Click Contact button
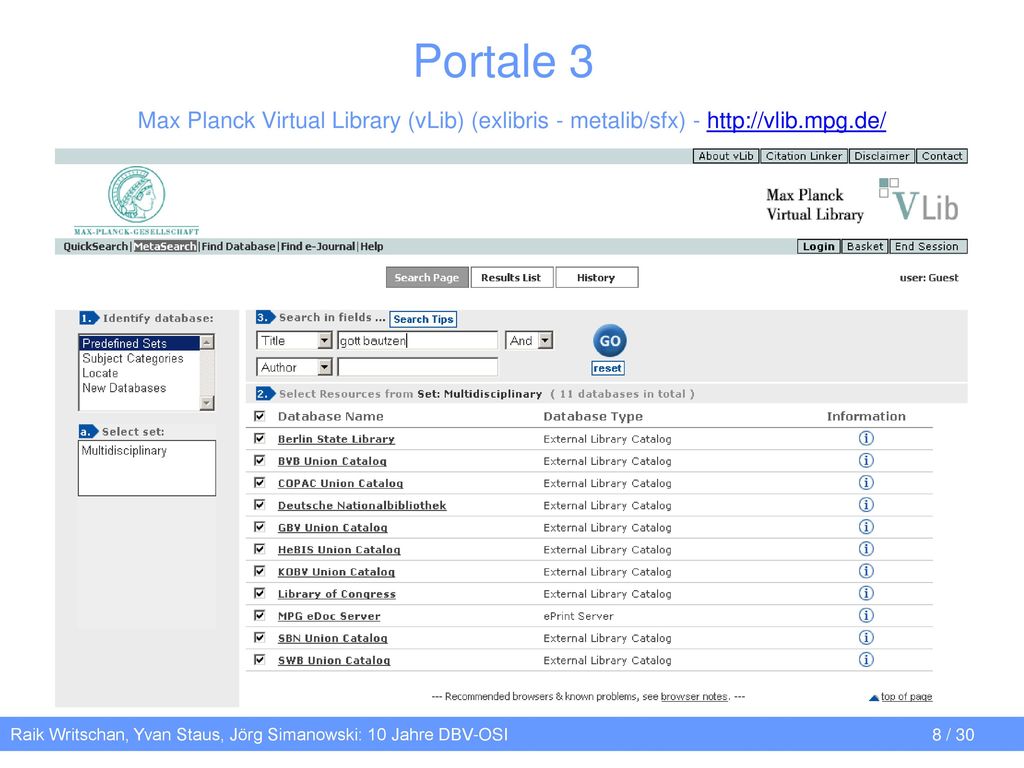The width and height of the screenshot is (1024, 768). coord(942,156)
